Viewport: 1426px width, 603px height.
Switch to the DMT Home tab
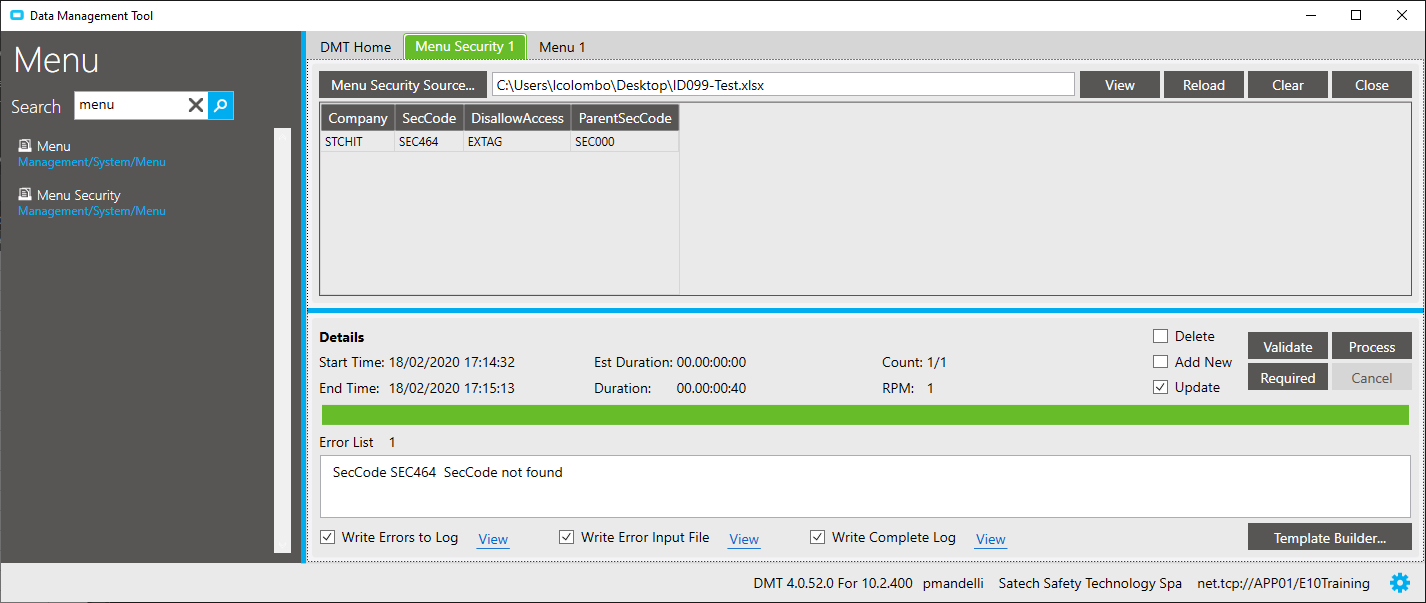[x=355, y=47]
